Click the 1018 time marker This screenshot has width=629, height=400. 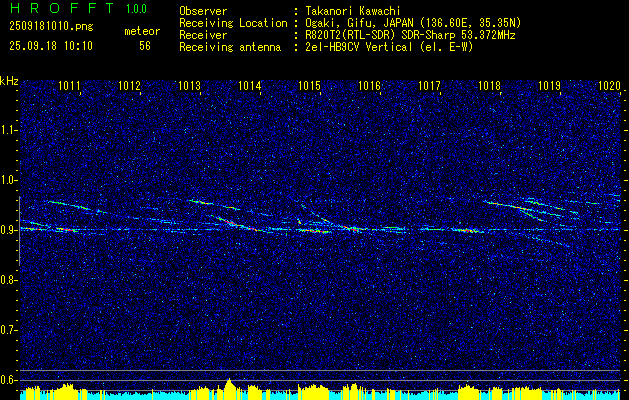tap(489, 85)
